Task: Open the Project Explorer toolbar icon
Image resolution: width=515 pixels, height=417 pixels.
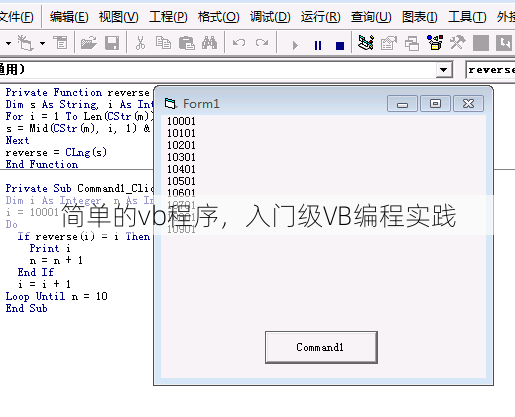Action: [x=366, y=43]
